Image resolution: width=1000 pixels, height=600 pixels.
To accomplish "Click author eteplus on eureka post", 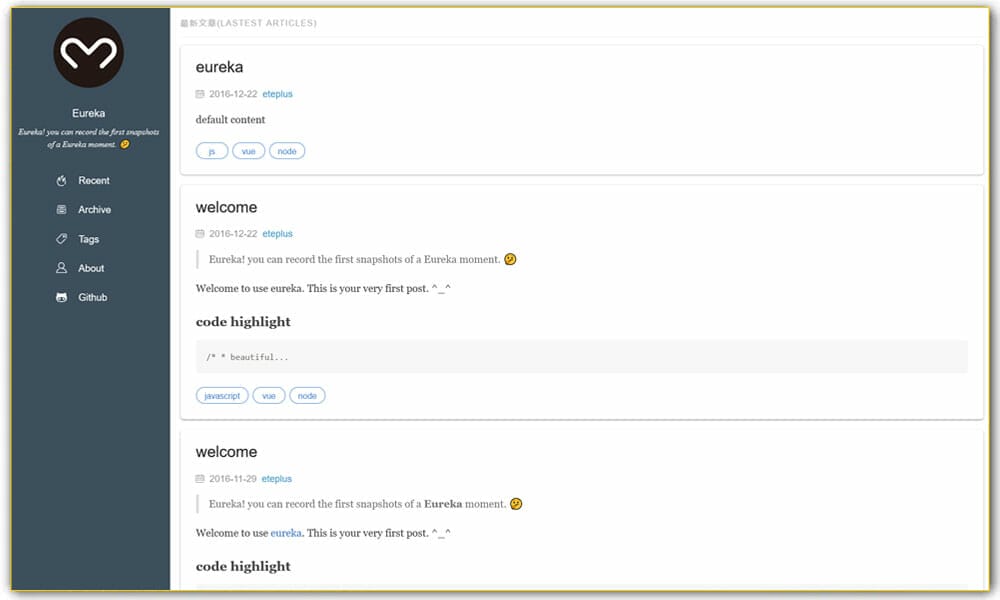I will [x=277, y=94].
